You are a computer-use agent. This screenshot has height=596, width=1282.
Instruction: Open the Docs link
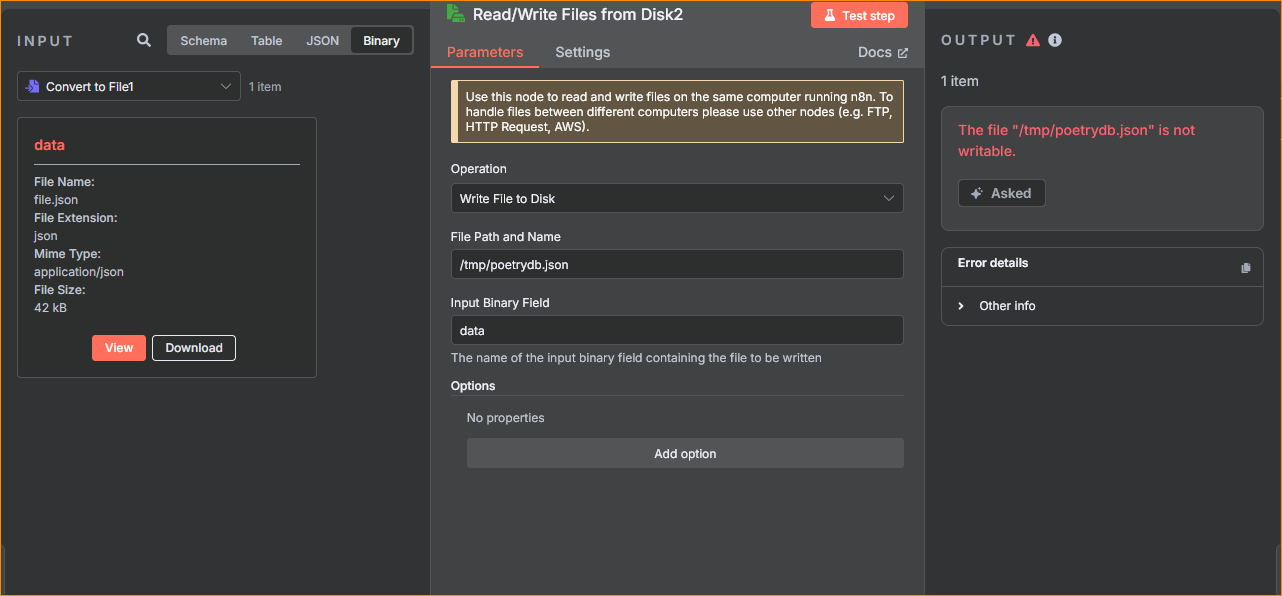coord(883,52)
